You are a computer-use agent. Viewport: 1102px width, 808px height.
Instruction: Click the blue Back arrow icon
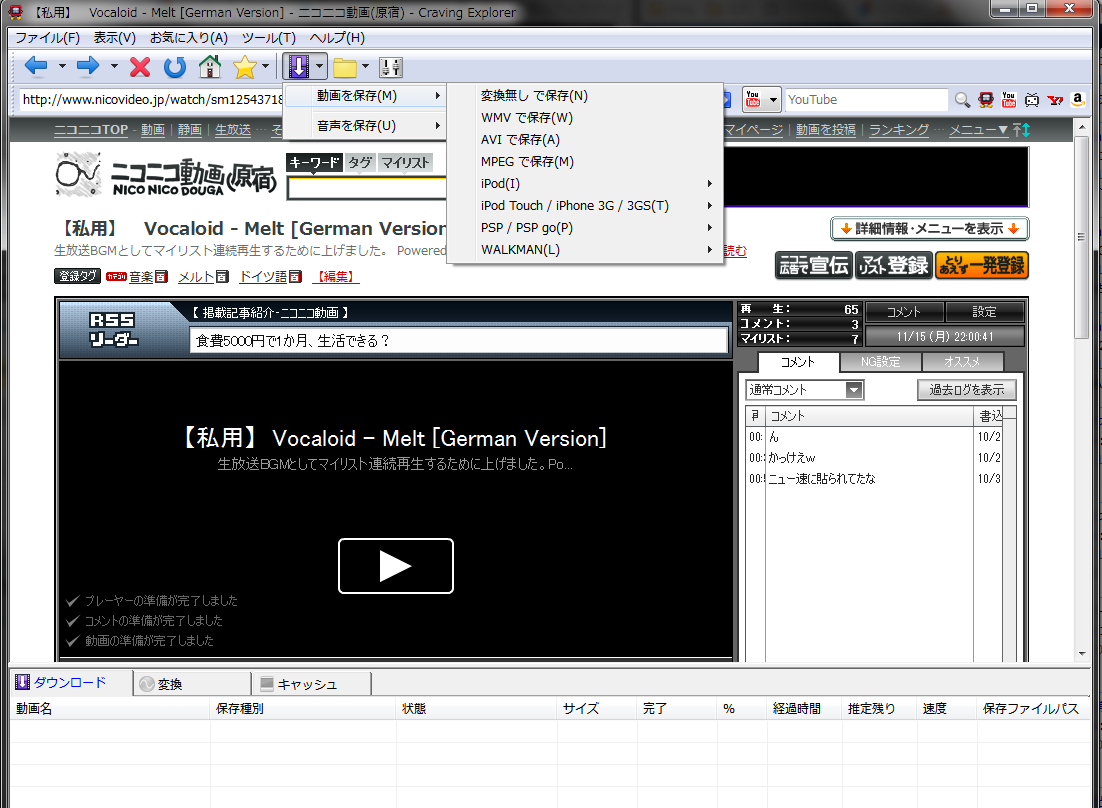pos(36,67)
